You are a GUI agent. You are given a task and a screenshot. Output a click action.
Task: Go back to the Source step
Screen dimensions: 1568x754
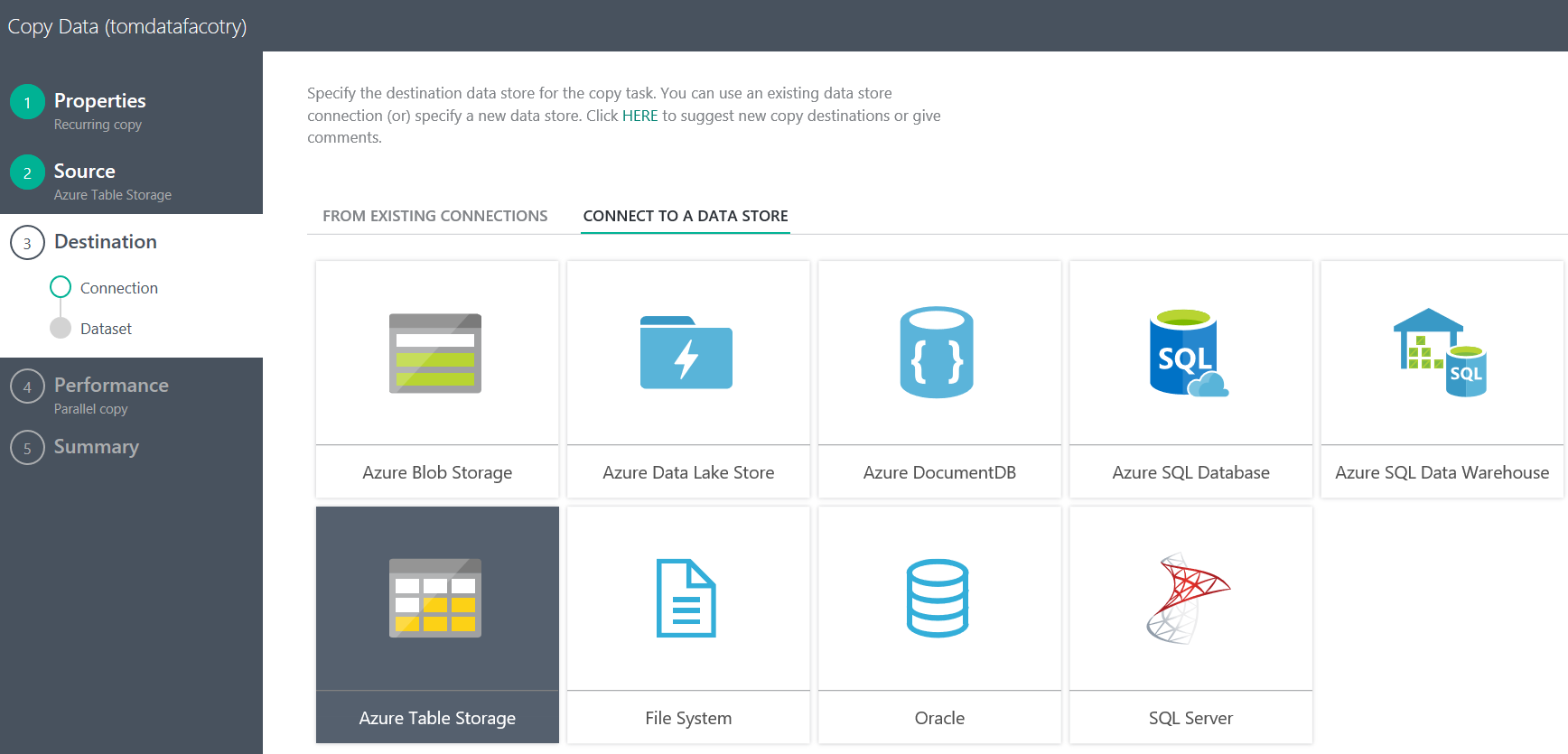(84, 171)
